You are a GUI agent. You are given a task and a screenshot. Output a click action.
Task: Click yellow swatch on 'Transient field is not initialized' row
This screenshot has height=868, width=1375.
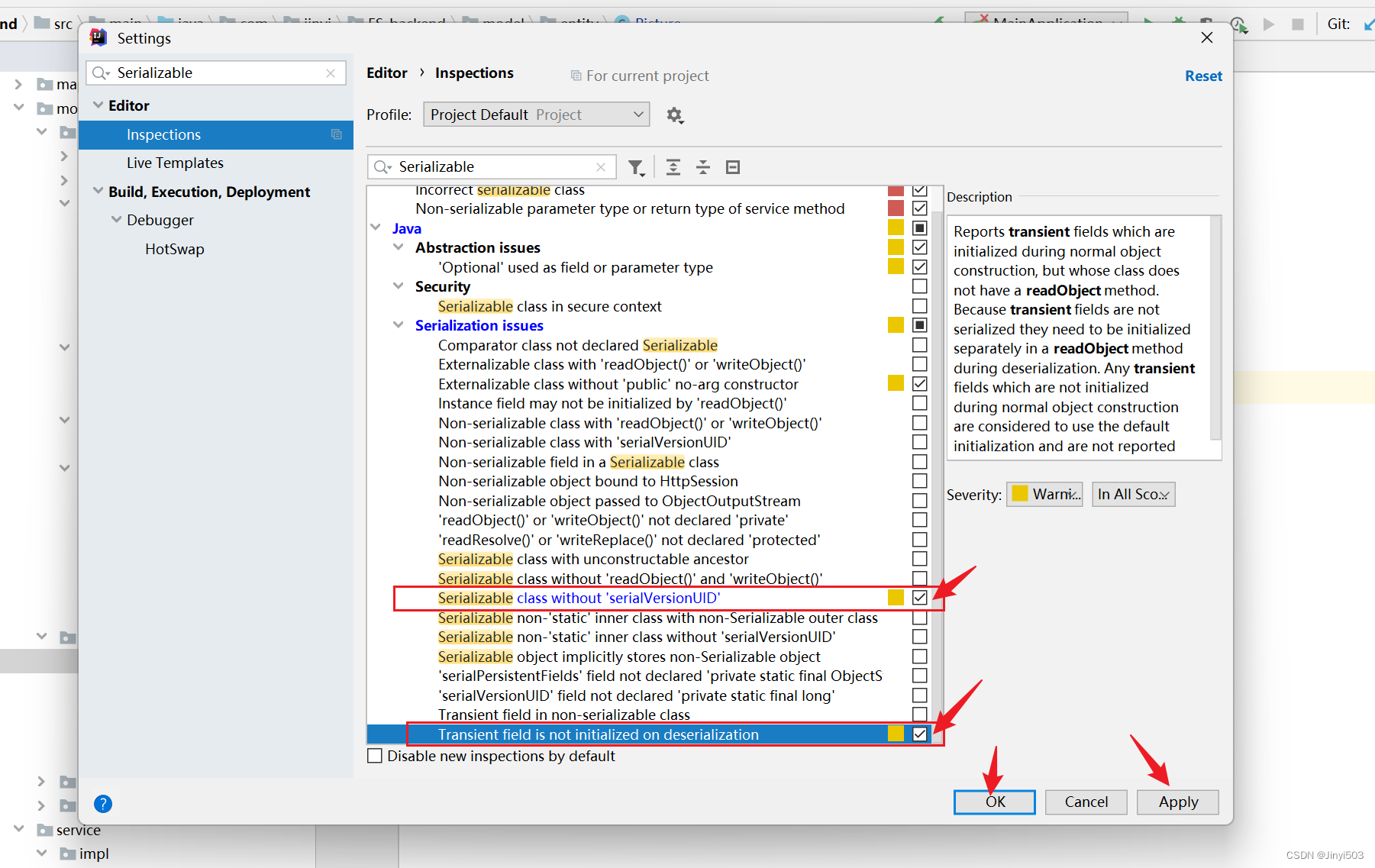(896, 734)
